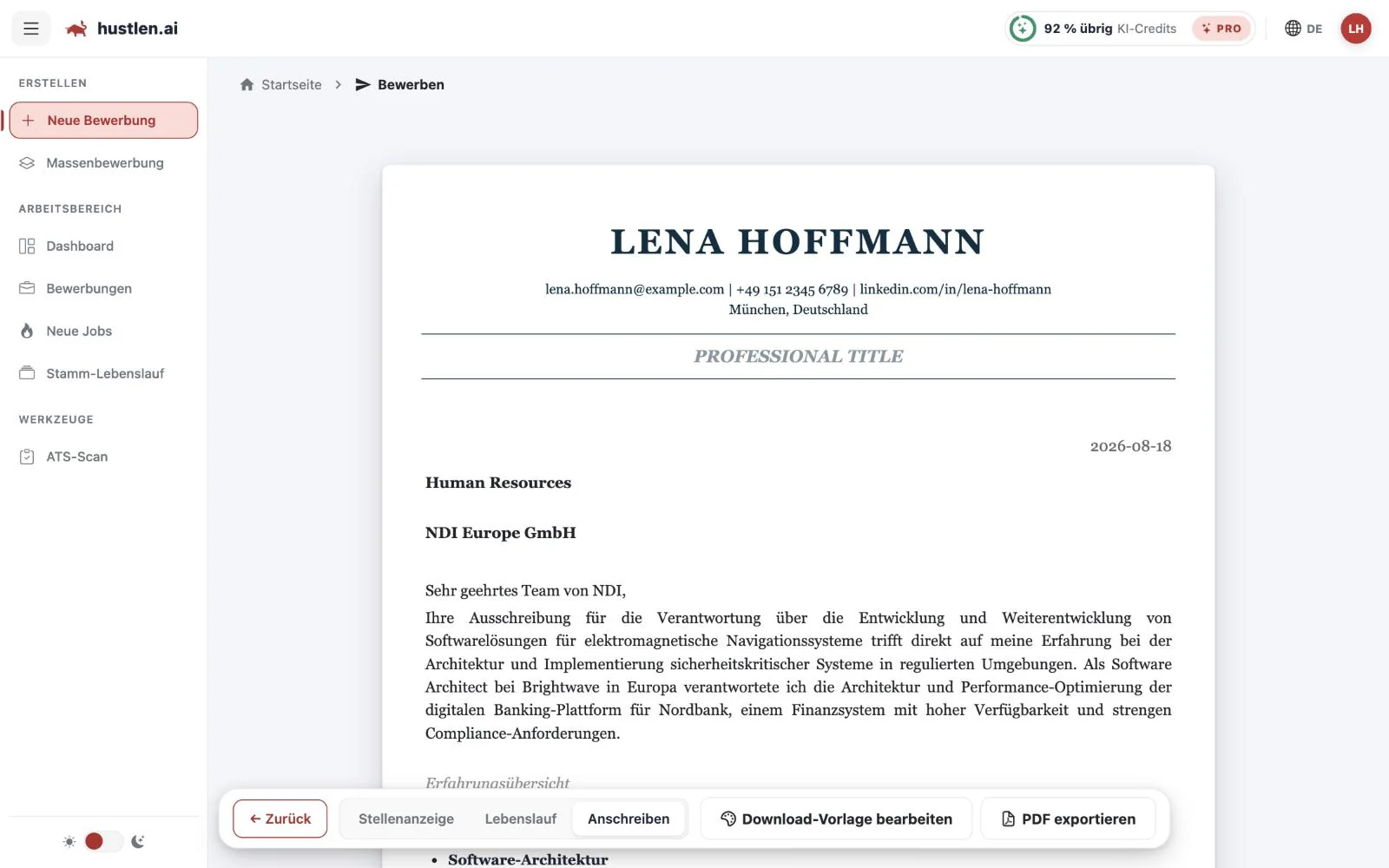Click the KI-Credits progress ring icon
This screenshot has width=1389, height=868.
coord(1023,29)
